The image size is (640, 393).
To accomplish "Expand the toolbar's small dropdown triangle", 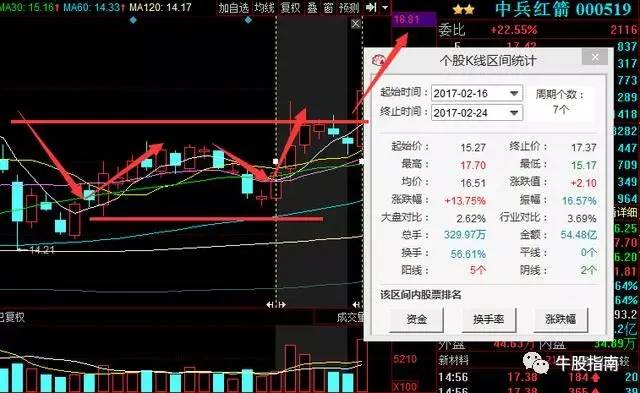I will pyautogui.click(x=385, y=7).
